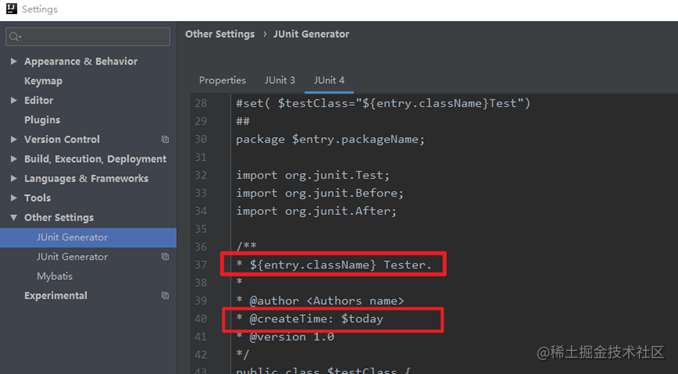Click the project-level icon beside second JUnit Generator

(165, 256)
